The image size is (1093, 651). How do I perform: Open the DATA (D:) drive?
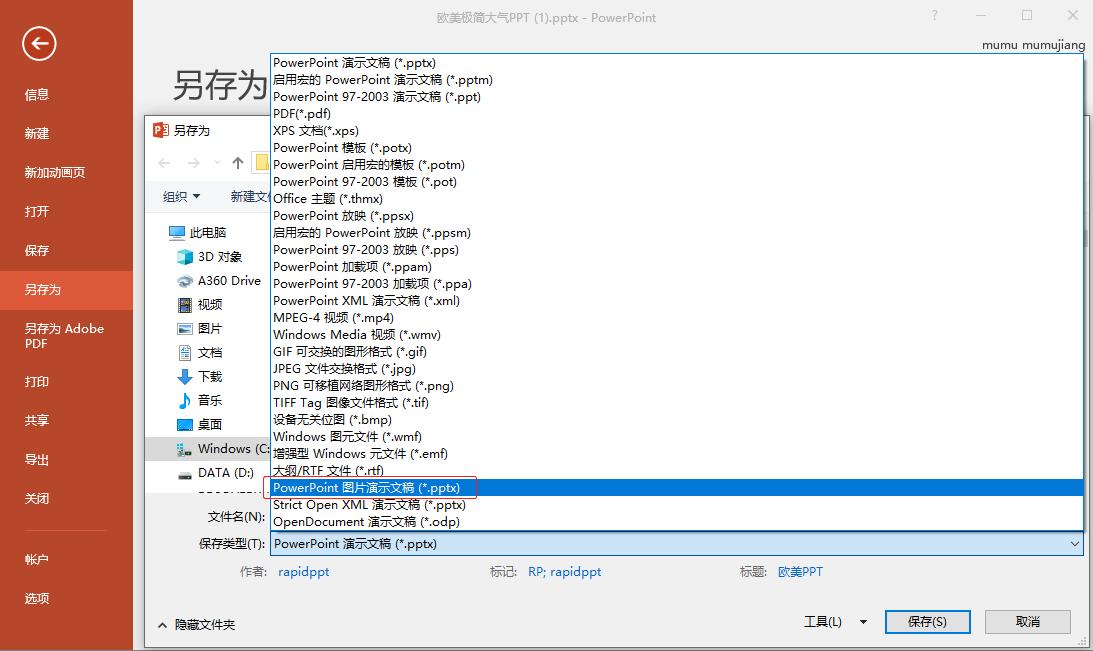click(225, 473)
